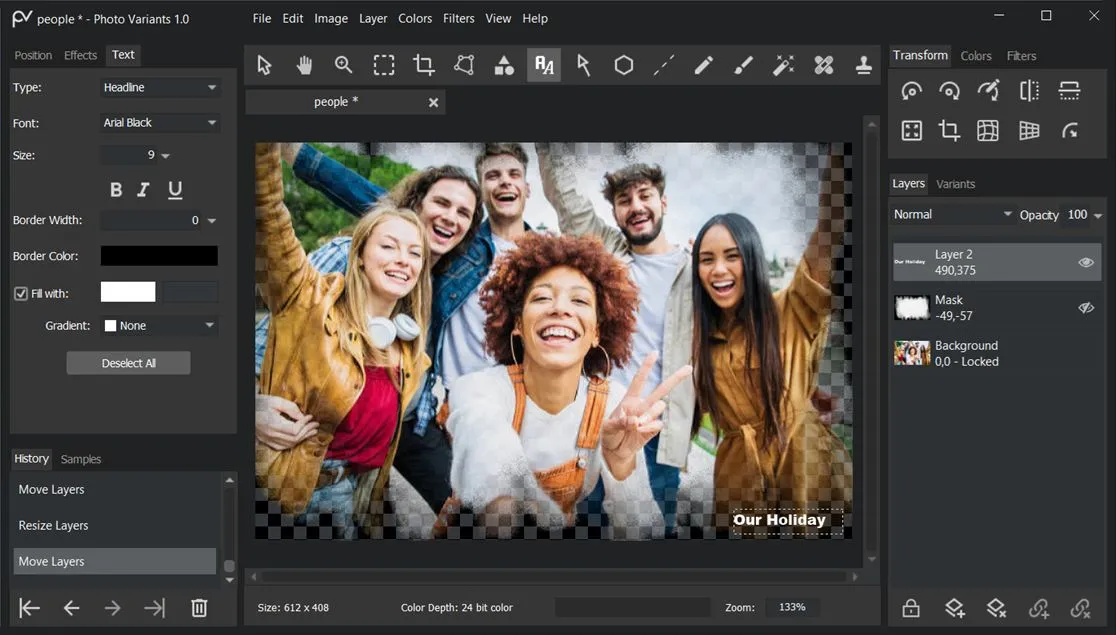Choose the Clone Stamp tool

[x=863, y=63]
